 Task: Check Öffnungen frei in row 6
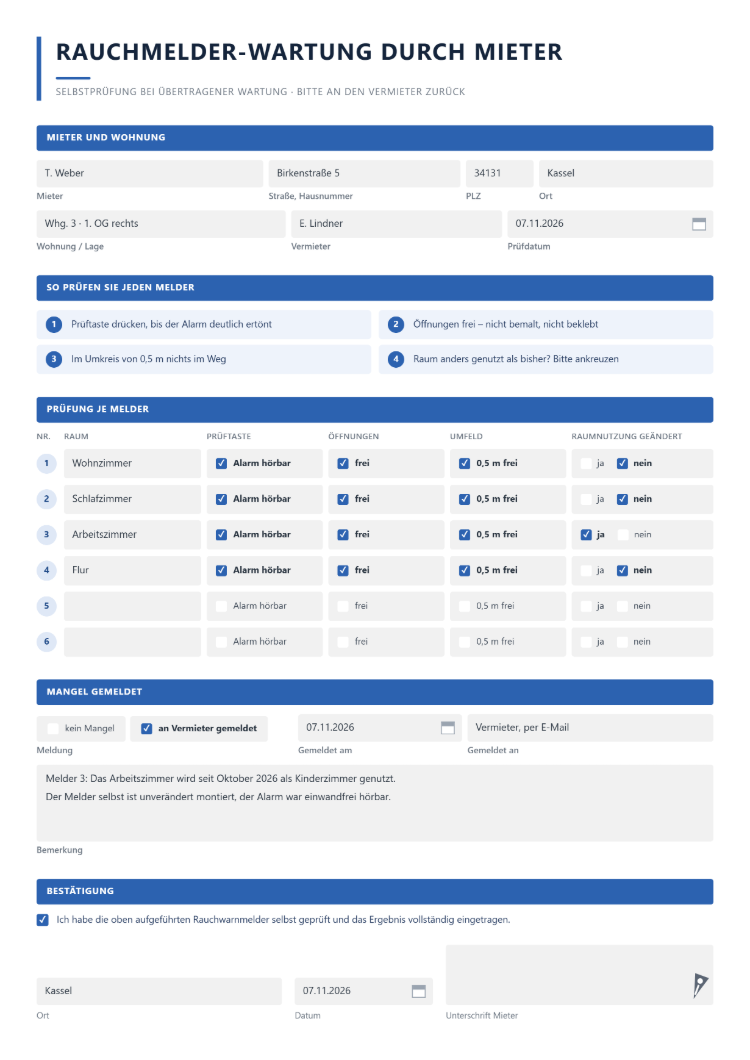(343, 642)
